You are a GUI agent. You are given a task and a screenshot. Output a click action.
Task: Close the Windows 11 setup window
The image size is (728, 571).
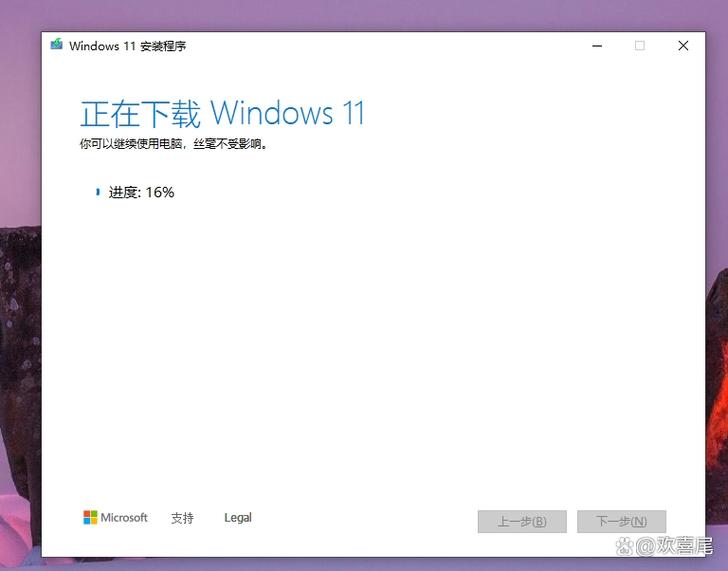683,45
